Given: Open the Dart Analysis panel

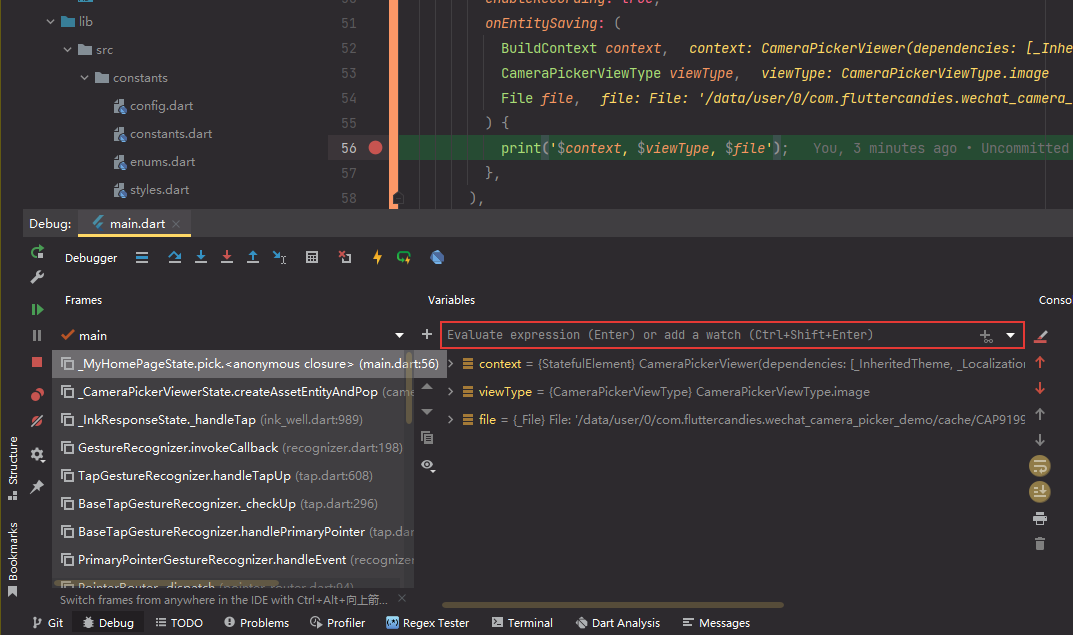Looking at the screenshot, I should tap(617, 622).
